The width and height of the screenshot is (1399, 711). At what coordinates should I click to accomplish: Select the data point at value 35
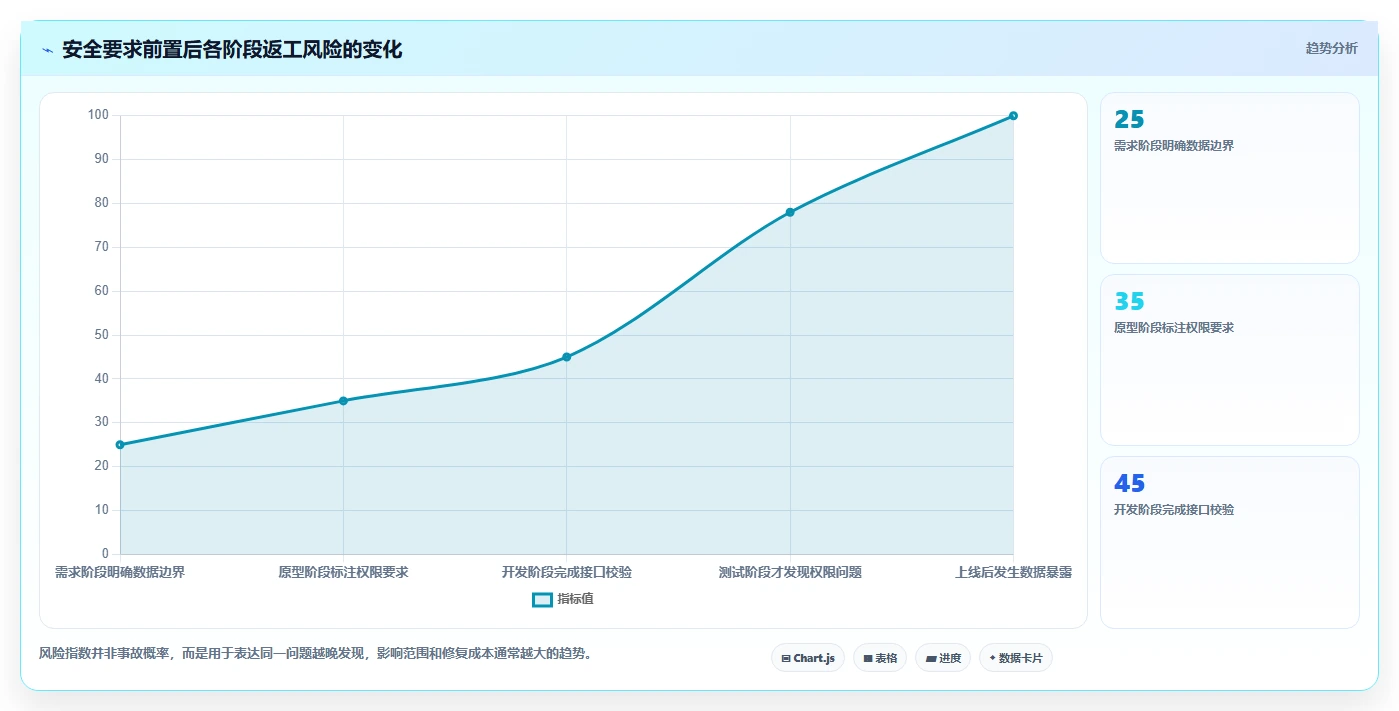[x=343, y=401]
